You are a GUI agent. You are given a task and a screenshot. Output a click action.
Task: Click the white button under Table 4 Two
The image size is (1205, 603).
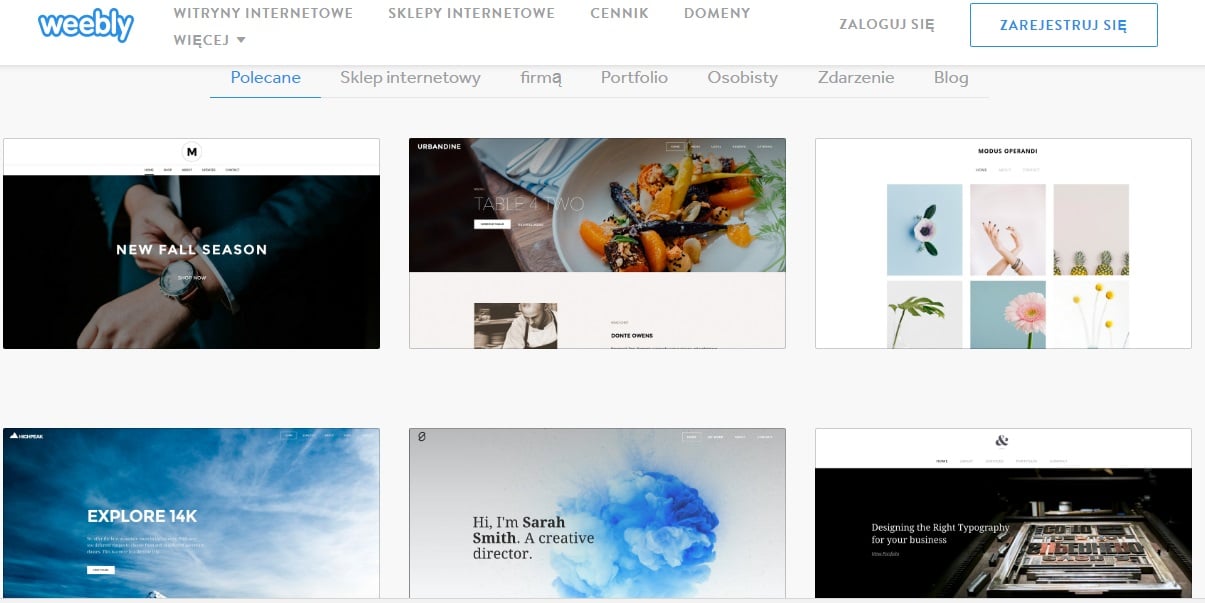(492, 225)
